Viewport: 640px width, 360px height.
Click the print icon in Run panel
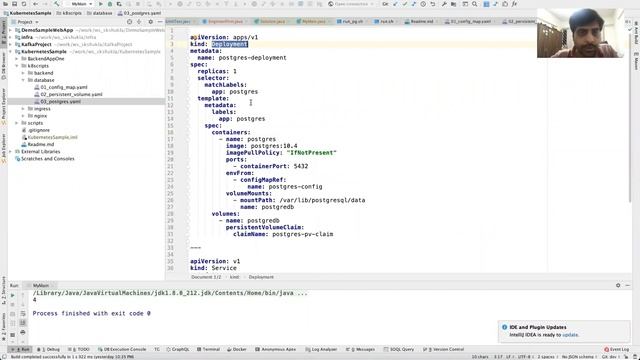[22, 332]
